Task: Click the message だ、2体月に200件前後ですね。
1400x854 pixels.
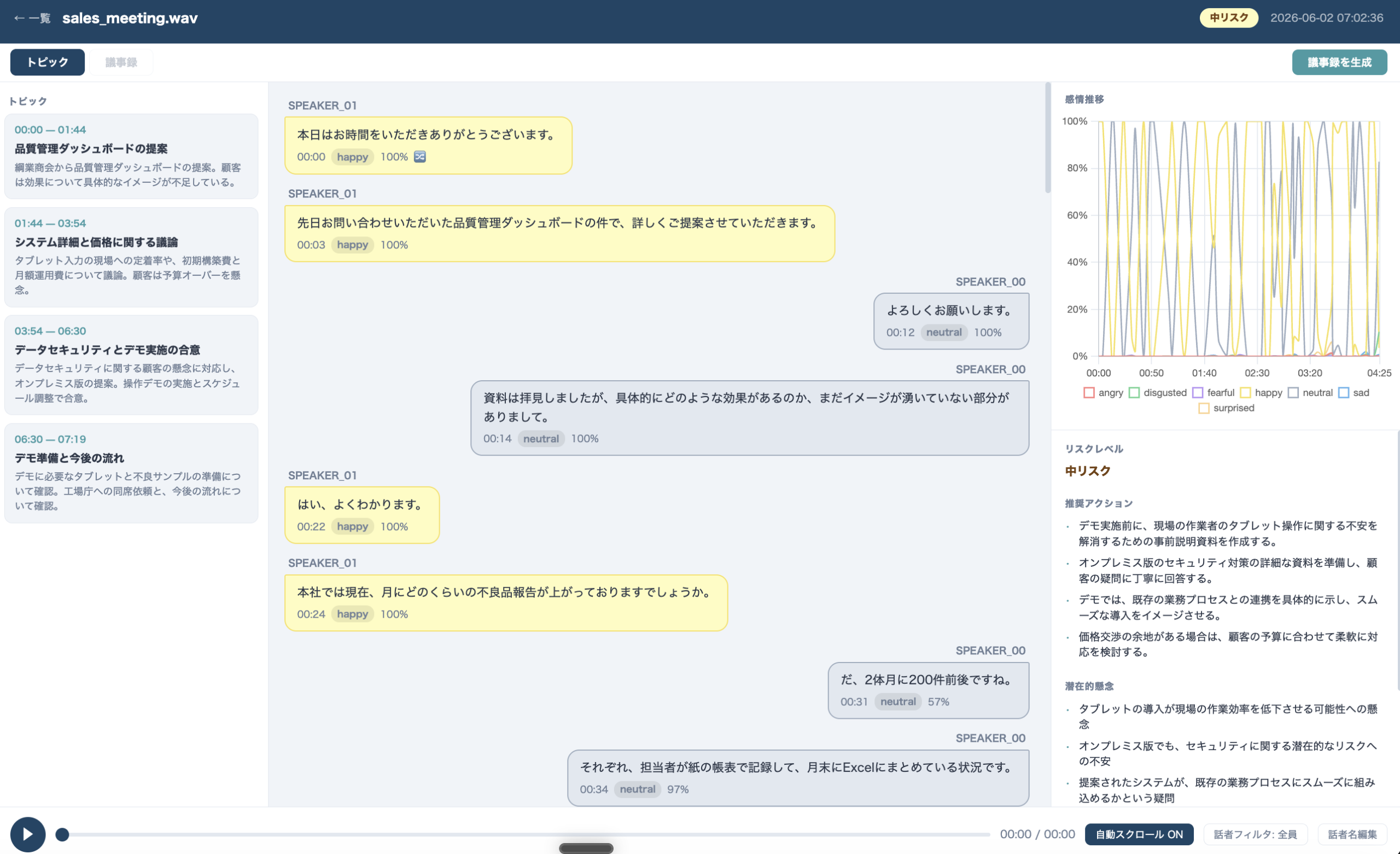Action: point(928,690)
